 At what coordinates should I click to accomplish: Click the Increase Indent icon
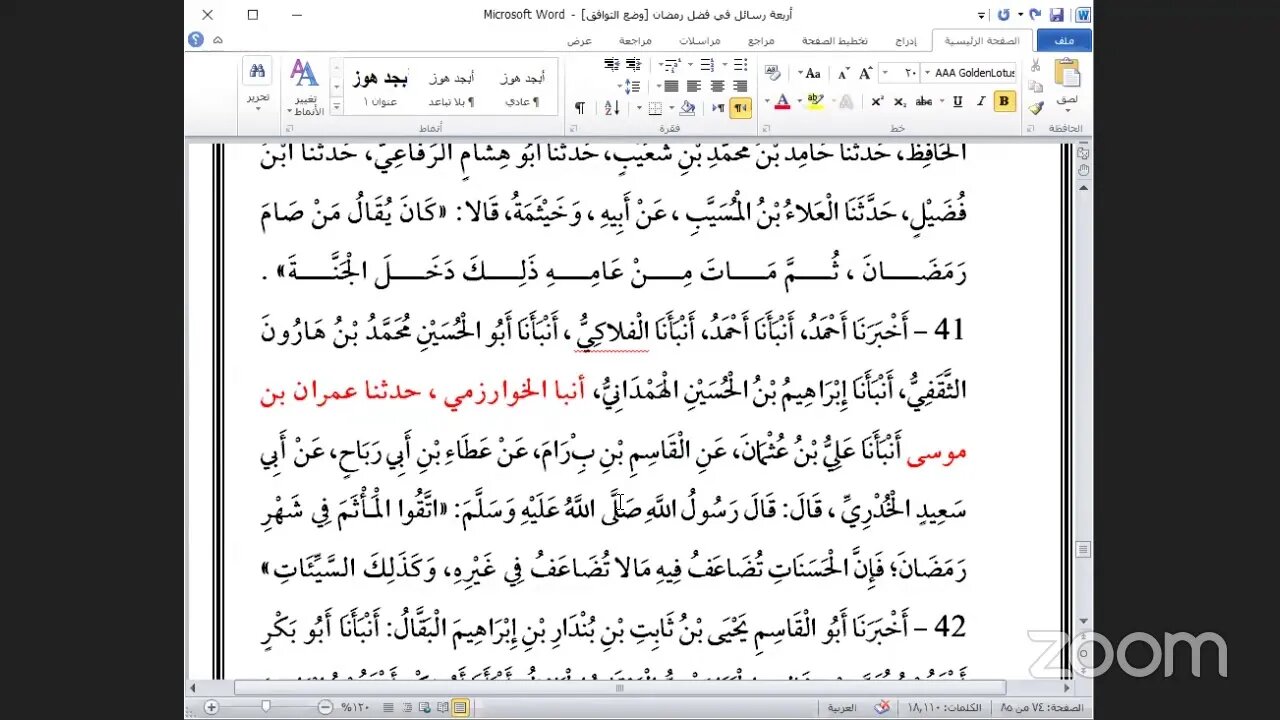611,65
